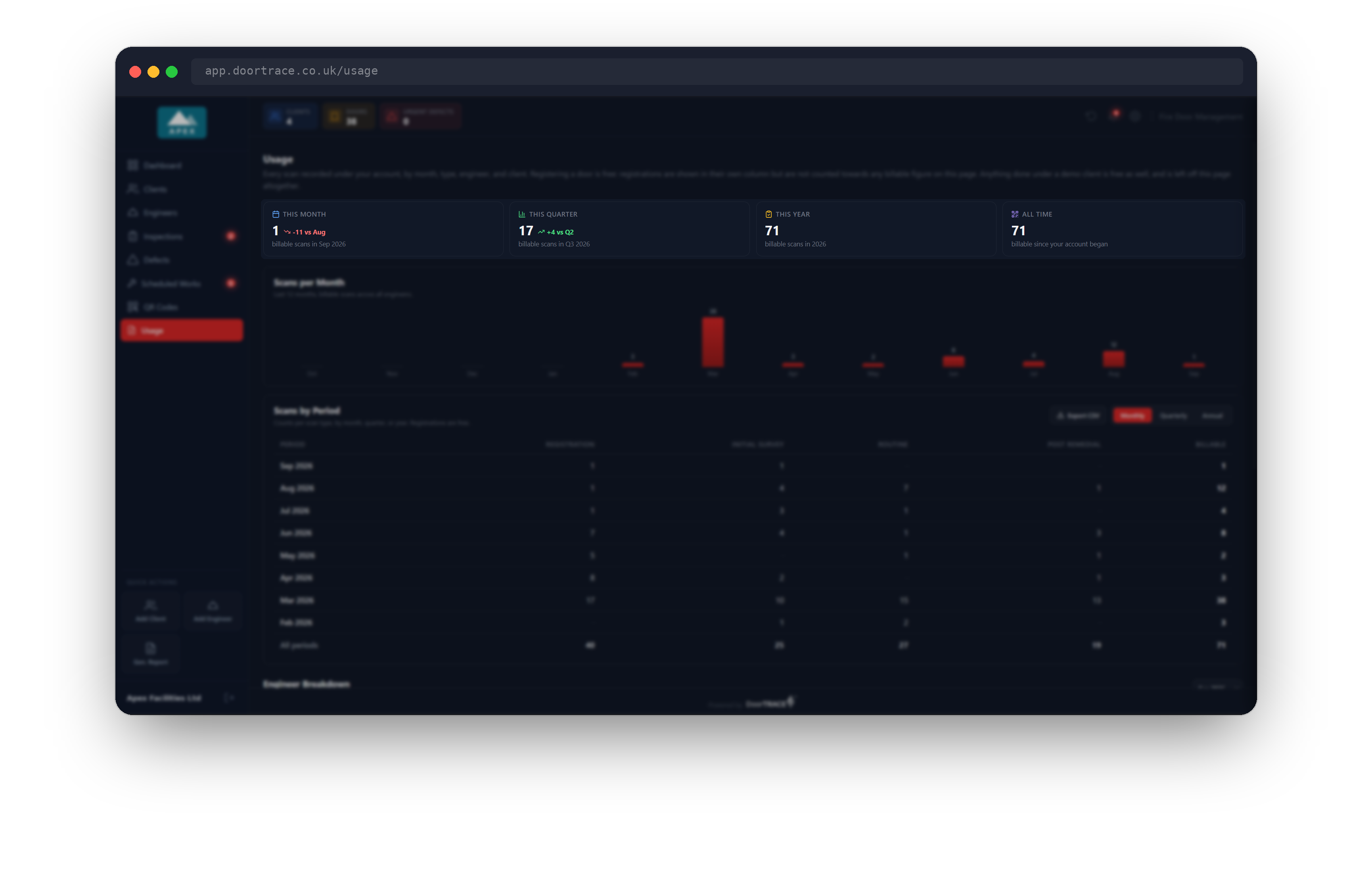Click the QR code icon beside ALL TIME
The height and width of the screenshot is (880, 1372).
1015,214
